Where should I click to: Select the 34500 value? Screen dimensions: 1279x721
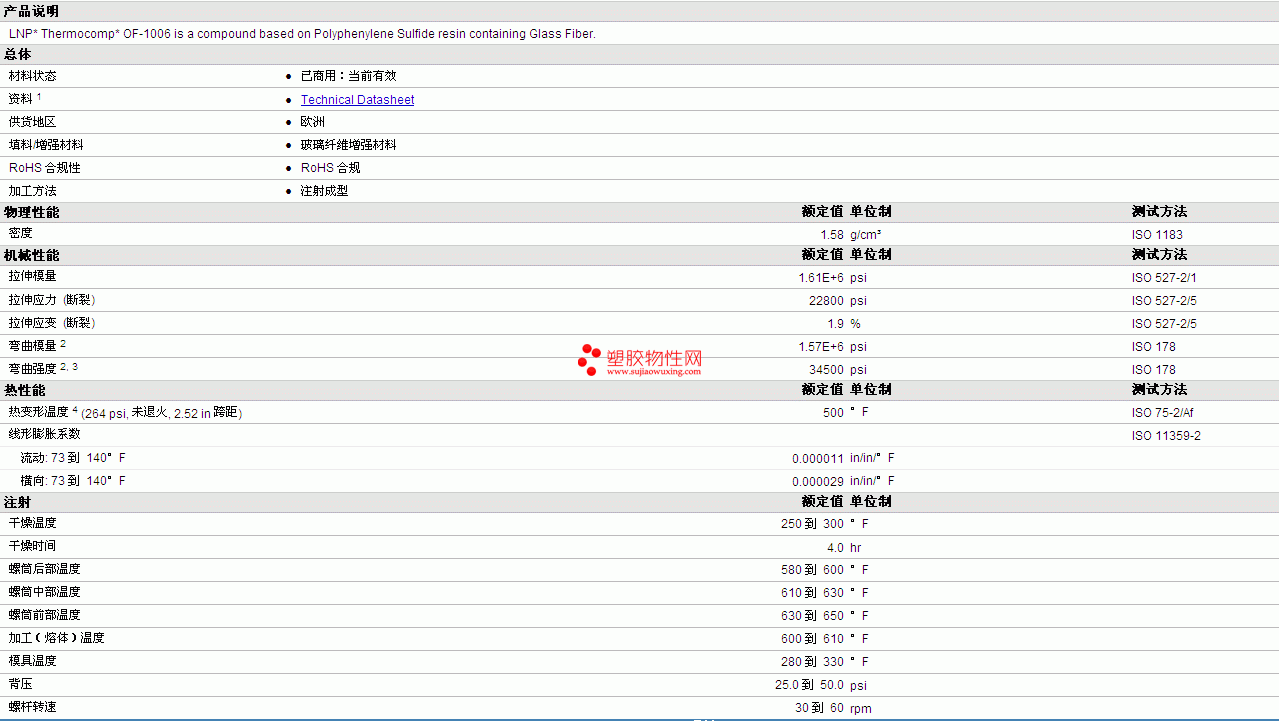pos(826,370)
